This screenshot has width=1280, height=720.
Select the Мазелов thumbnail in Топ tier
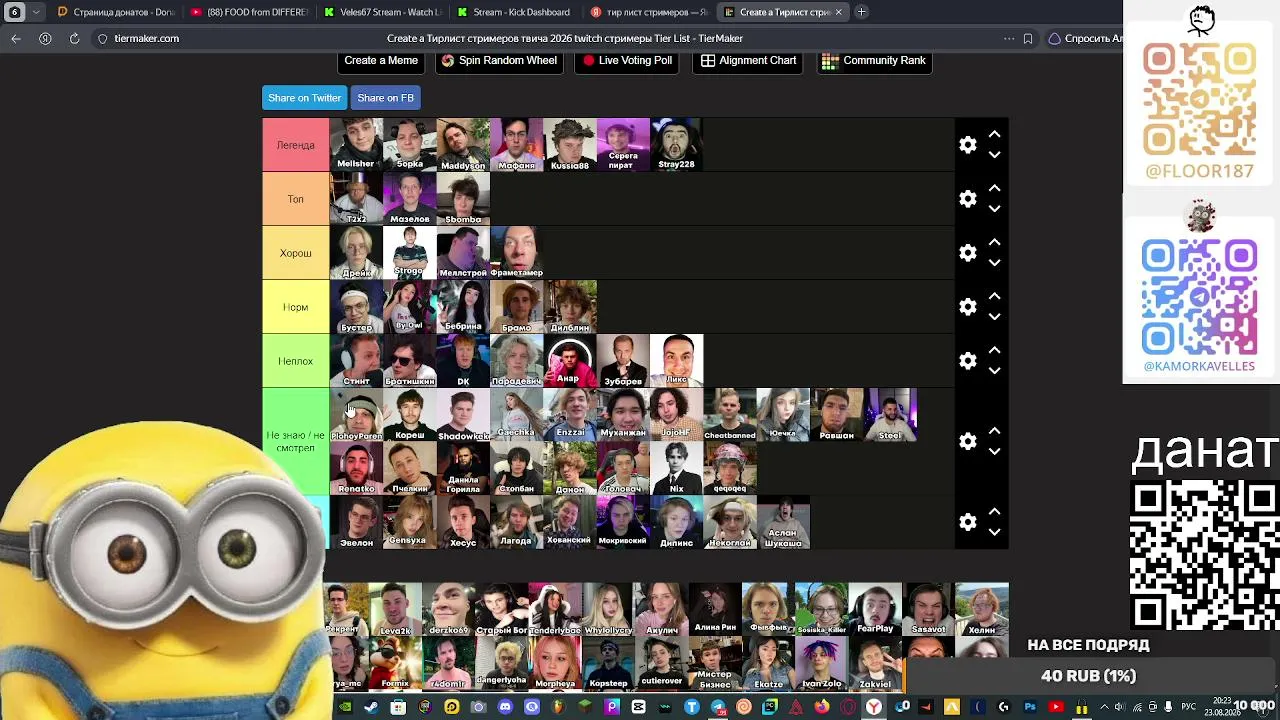click(x=410, y=198)
